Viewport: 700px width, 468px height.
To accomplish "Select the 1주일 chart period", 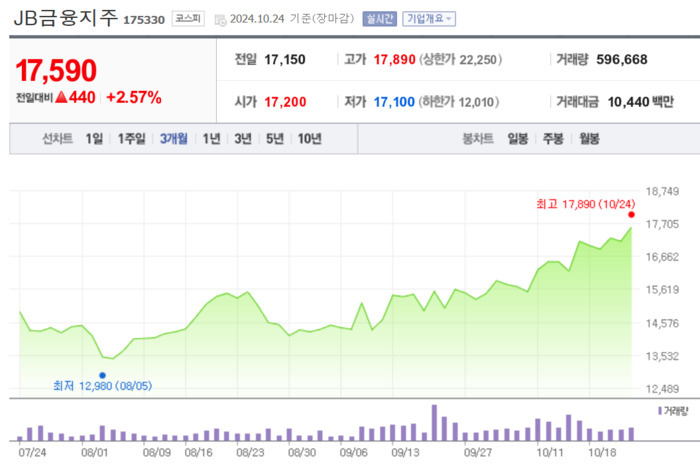I will 131,139.
